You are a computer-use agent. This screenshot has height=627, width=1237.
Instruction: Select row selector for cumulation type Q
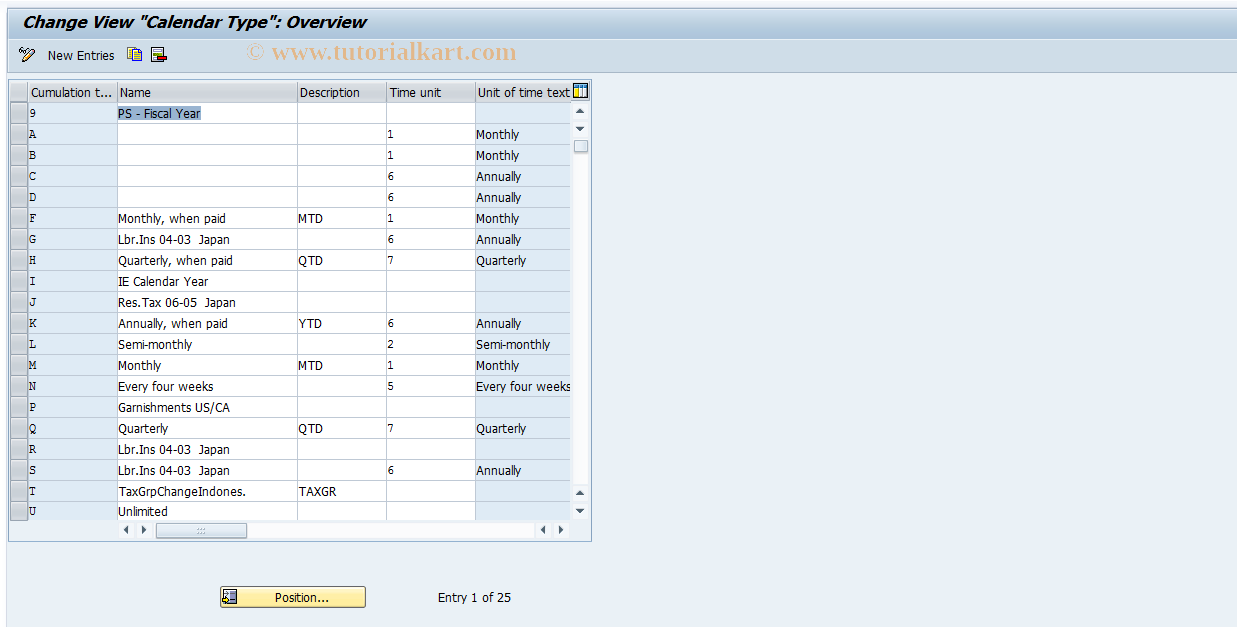18,428
